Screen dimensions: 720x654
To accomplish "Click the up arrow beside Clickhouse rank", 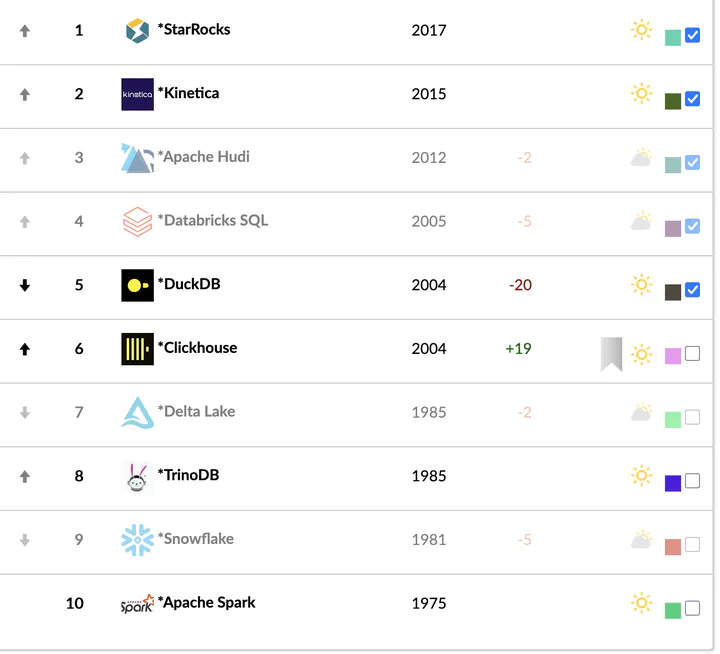I will point(25,350).
